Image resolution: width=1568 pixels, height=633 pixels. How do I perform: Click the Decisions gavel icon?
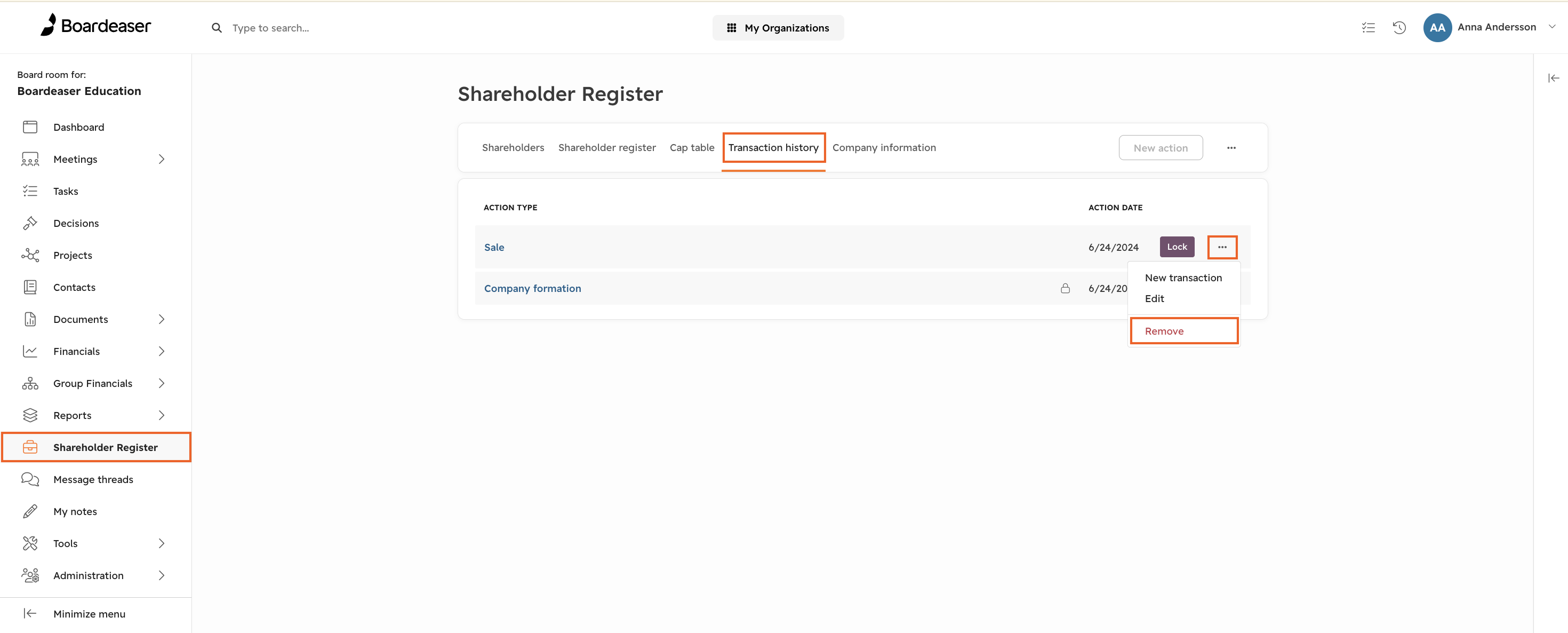click(x=30, y=223)
